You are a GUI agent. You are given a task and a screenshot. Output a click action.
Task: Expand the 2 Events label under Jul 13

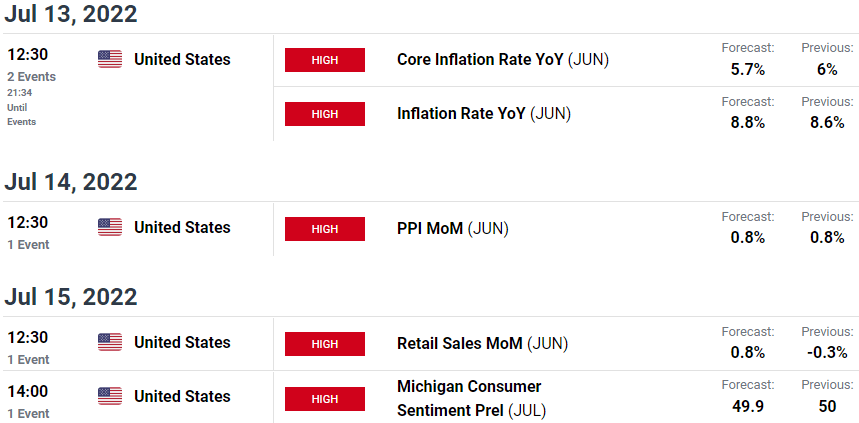click(x=32, y=77)
